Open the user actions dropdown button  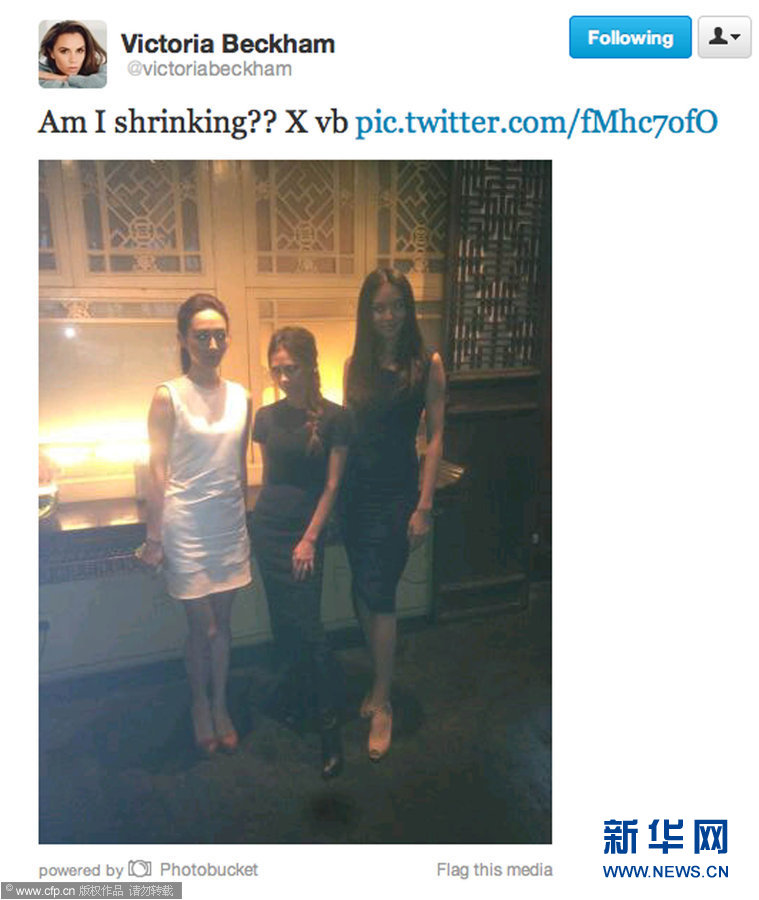[x=724, y=37]
